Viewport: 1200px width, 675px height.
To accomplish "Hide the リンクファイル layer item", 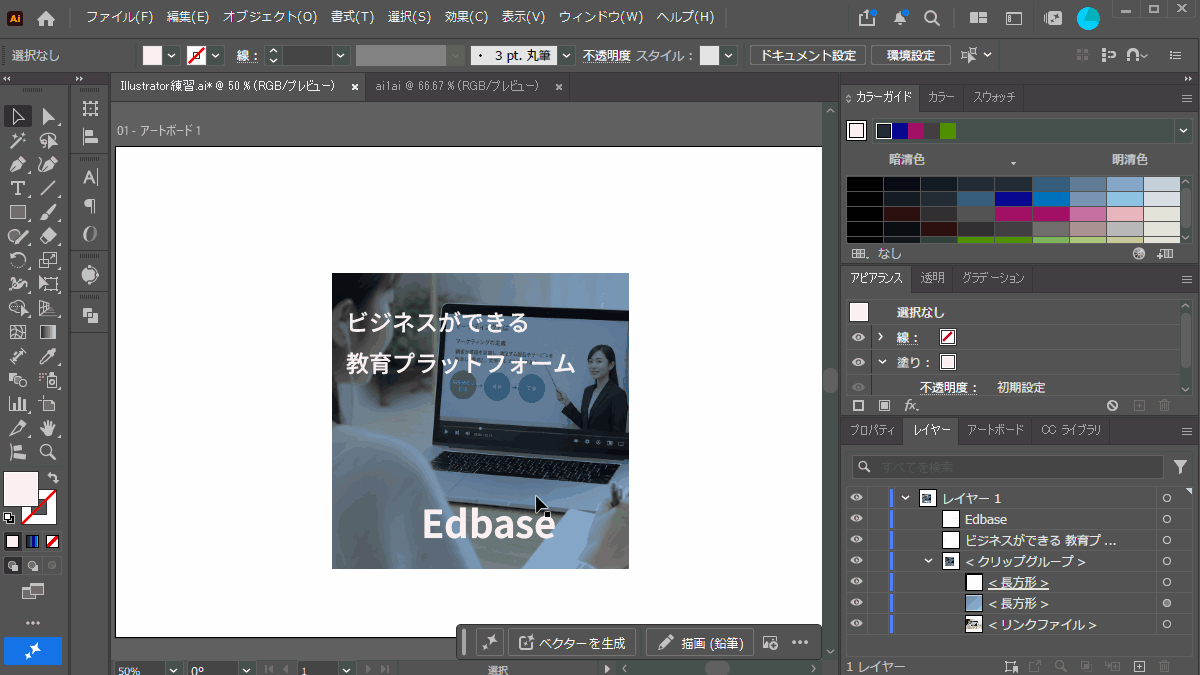I will [856, 624].
